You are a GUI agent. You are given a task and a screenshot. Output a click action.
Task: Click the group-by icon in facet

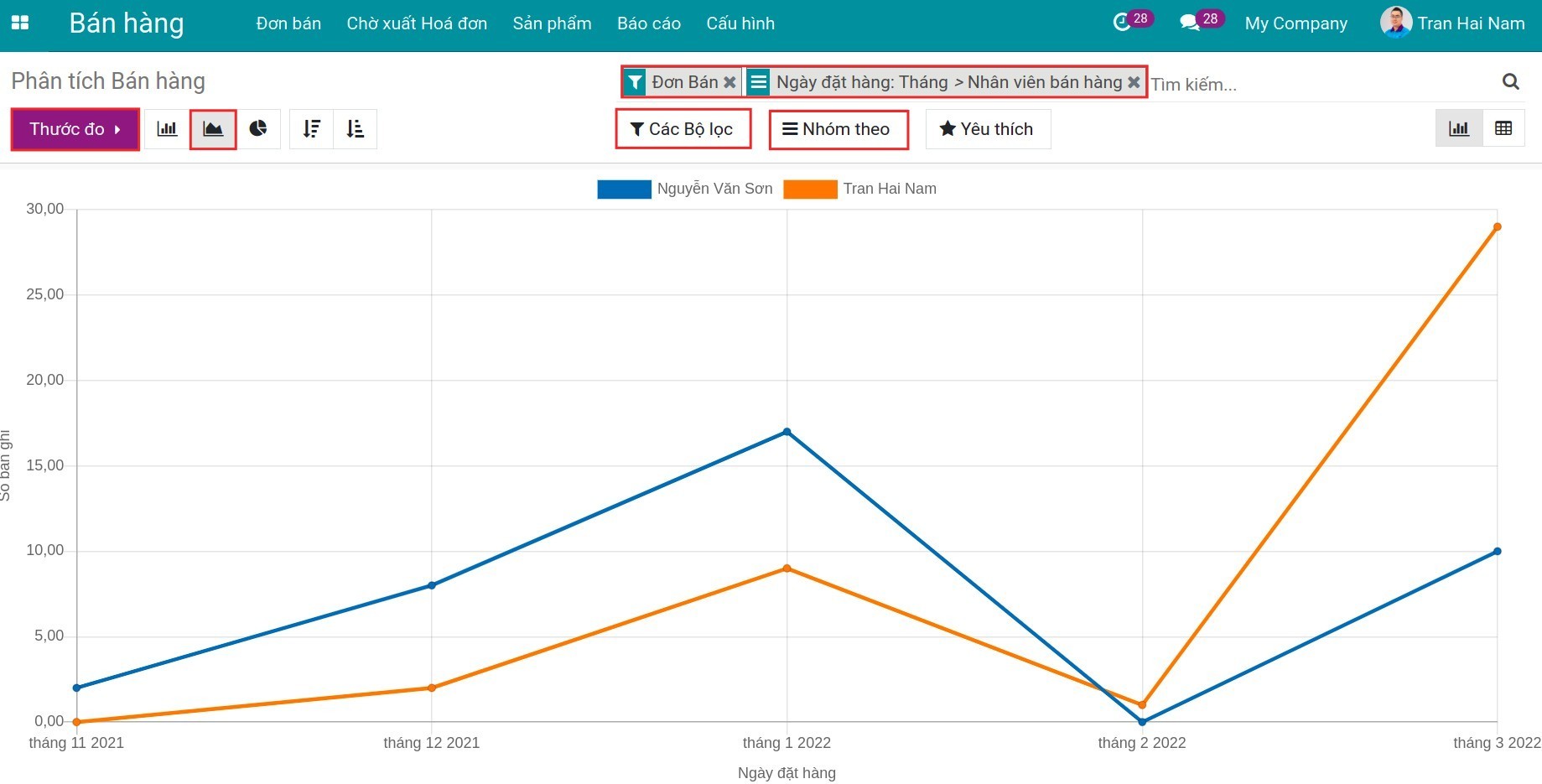click(759, 82)
